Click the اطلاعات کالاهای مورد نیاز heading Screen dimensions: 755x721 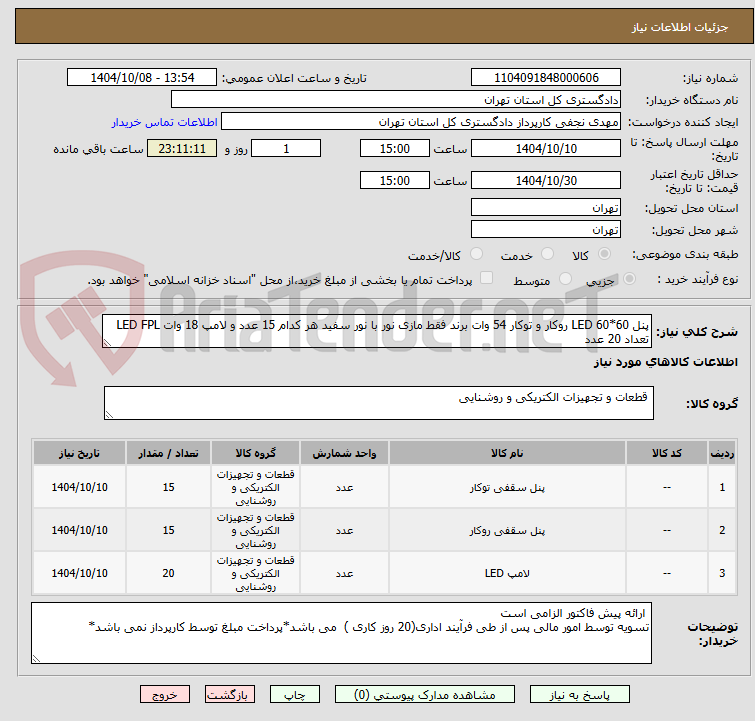665,362
